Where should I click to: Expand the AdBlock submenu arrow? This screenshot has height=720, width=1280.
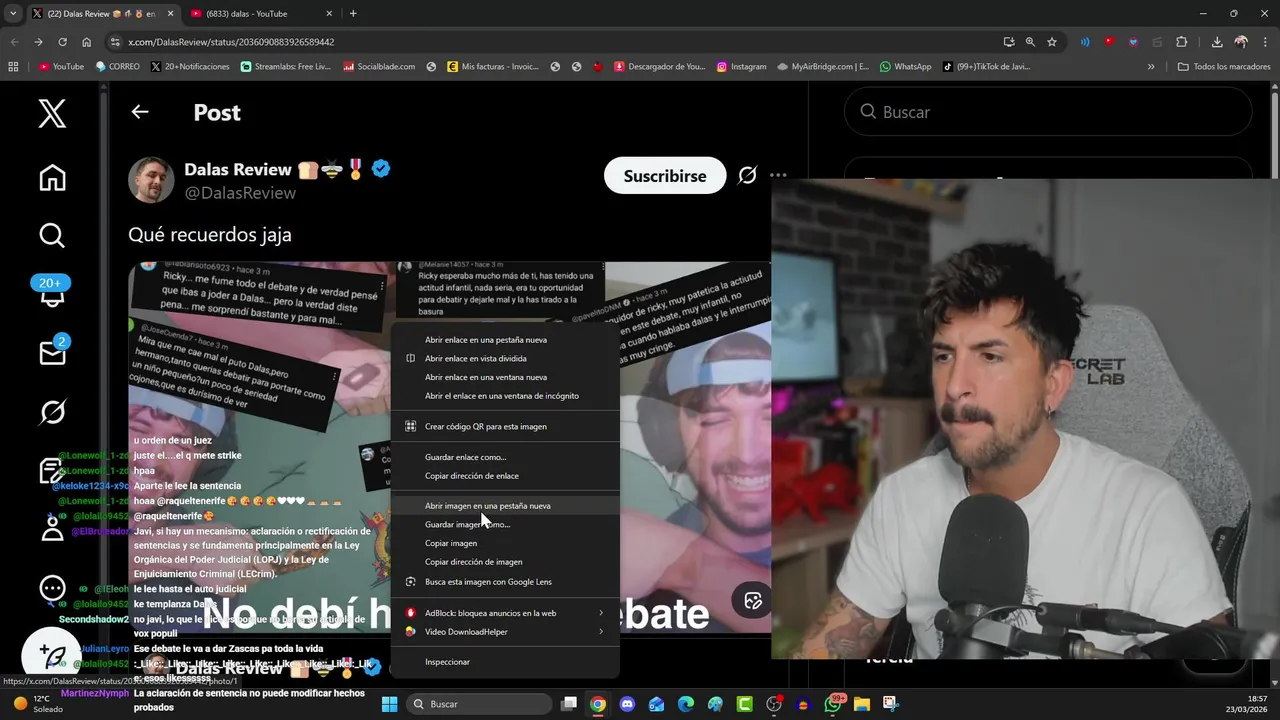[x=601, y=613]
